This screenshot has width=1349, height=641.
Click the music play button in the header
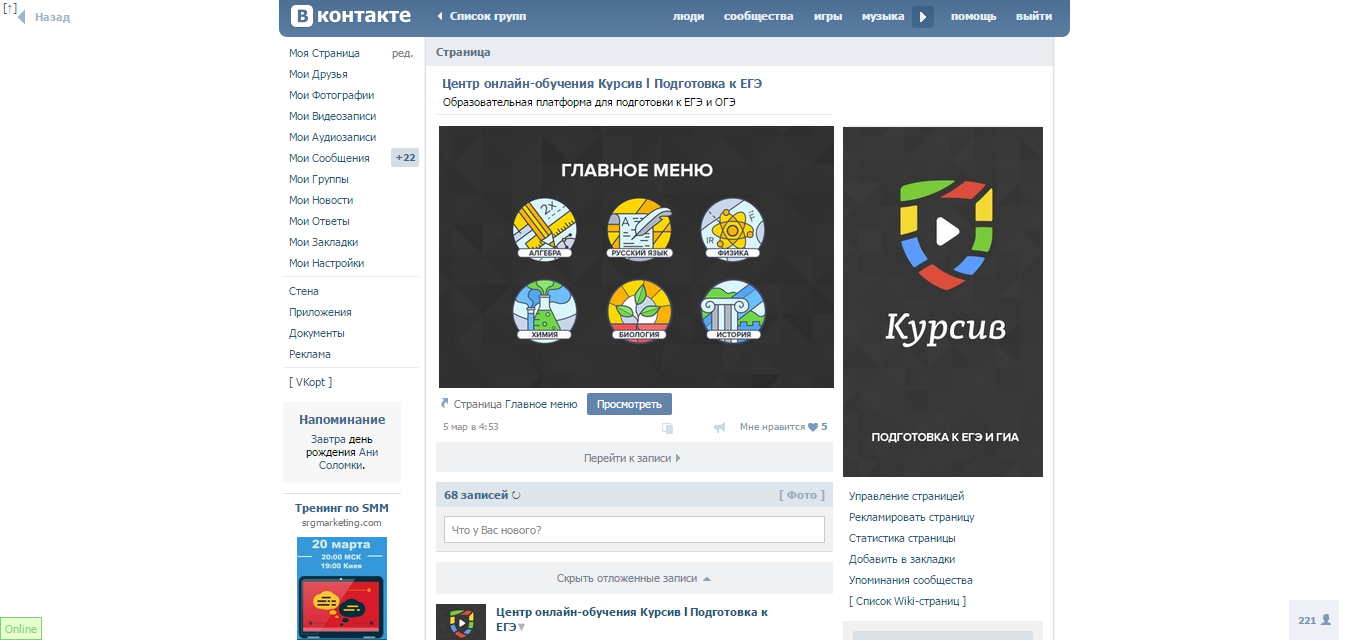922,16
